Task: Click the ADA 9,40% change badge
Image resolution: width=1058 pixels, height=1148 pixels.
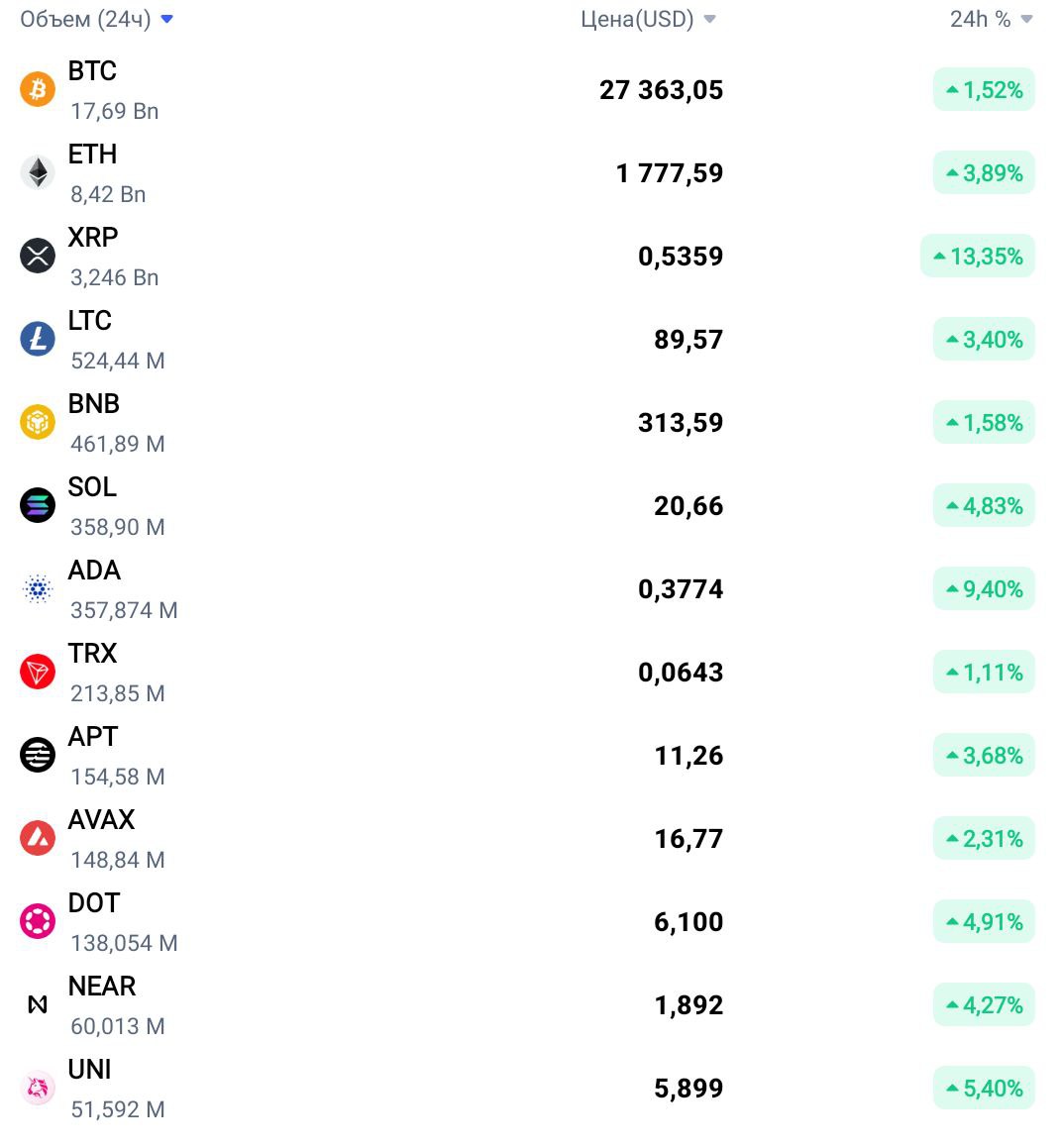Action: 984,588
